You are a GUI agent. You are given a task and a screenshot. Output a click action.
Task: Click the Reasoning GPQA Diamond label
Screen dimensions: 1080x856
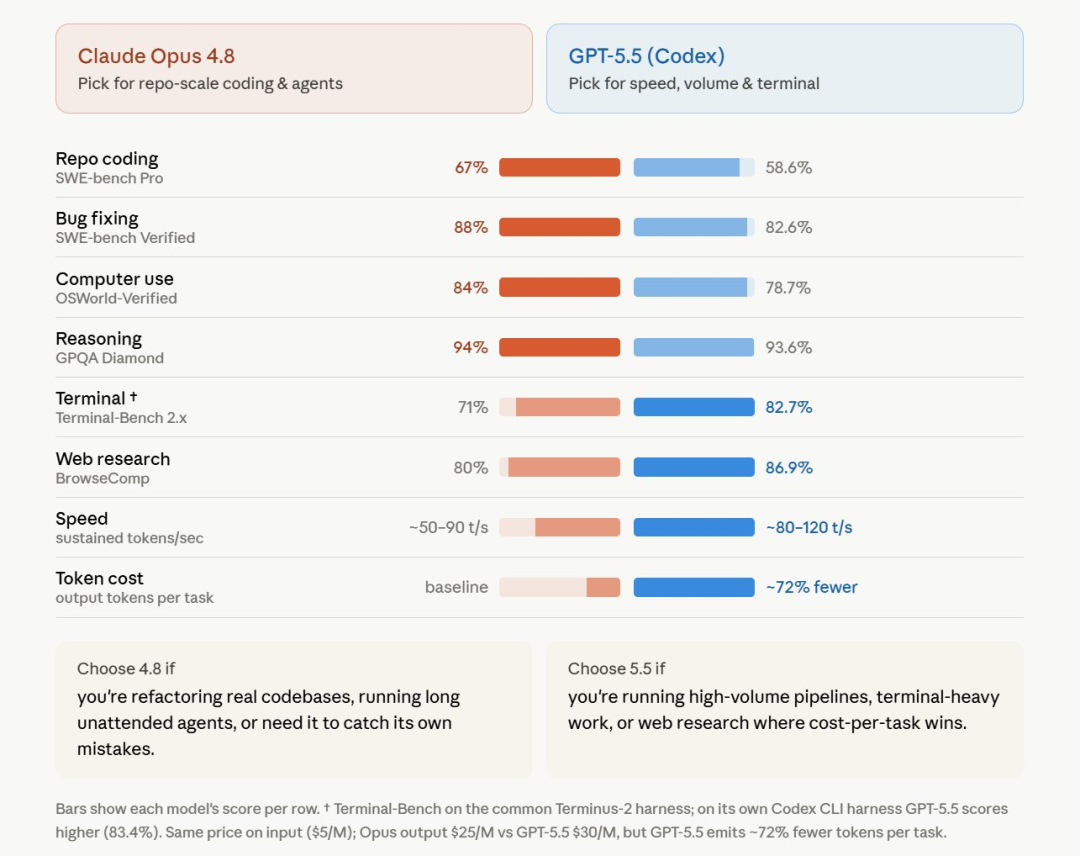click(x=110, y=348)
